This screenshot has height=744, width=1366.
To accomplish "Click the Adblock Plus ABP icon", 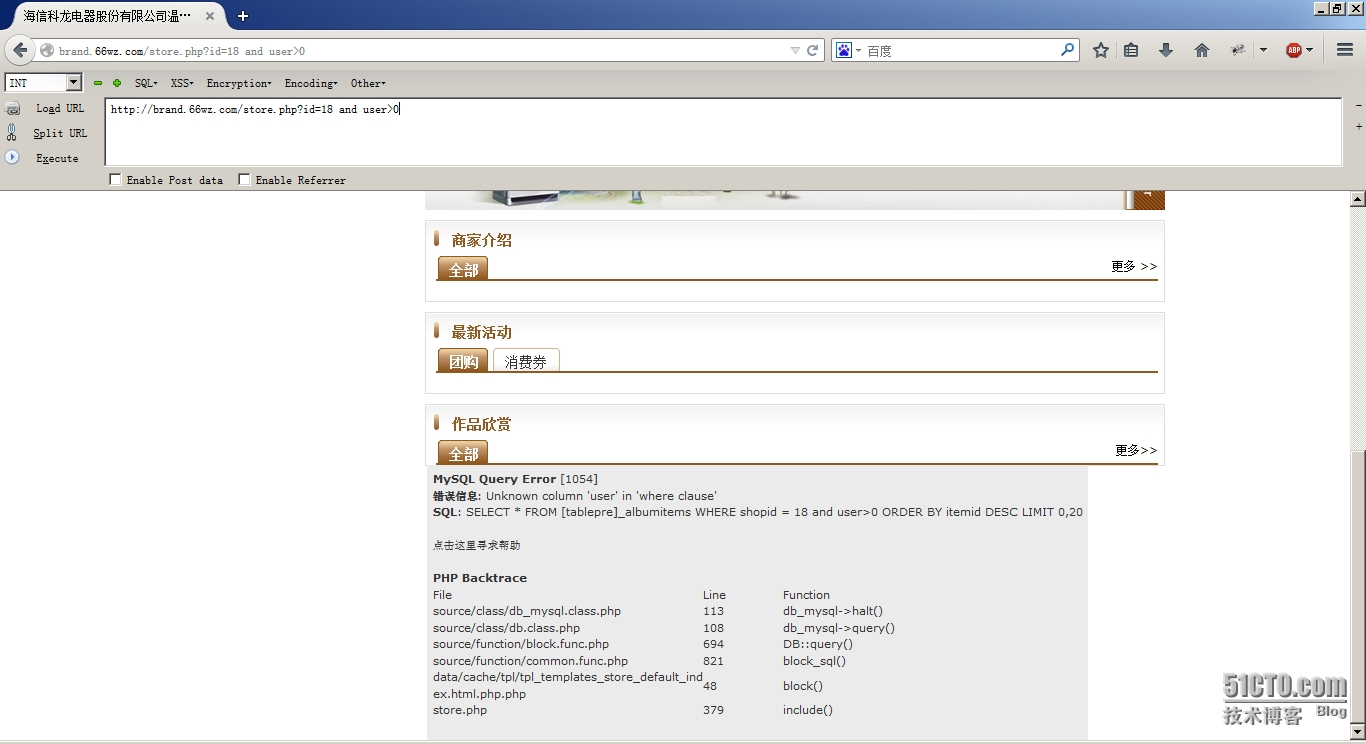I will coord(1294,50).
